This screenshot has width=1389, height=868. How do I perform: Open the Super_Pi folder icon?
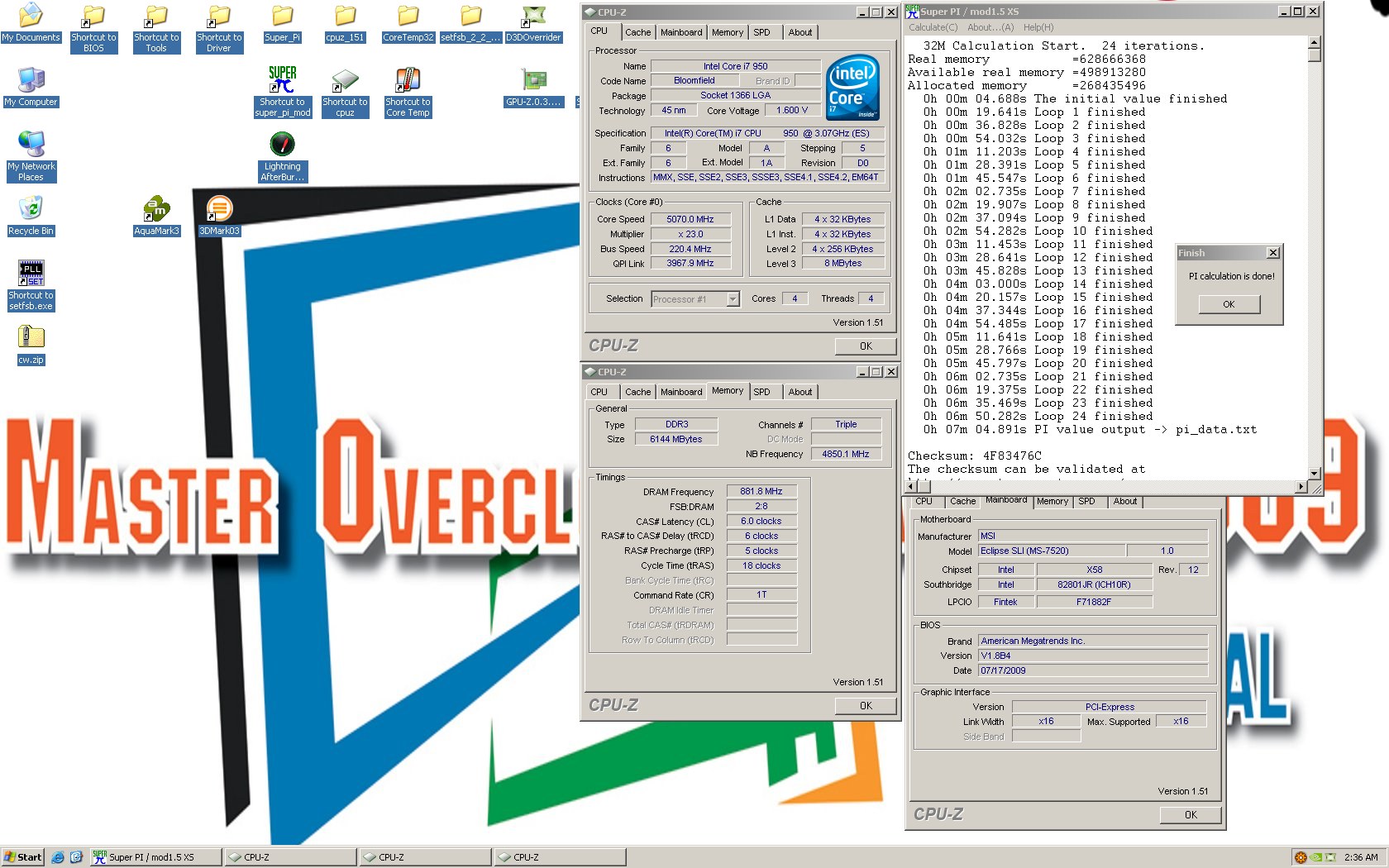pyautogui.click(x=282, y=23)
